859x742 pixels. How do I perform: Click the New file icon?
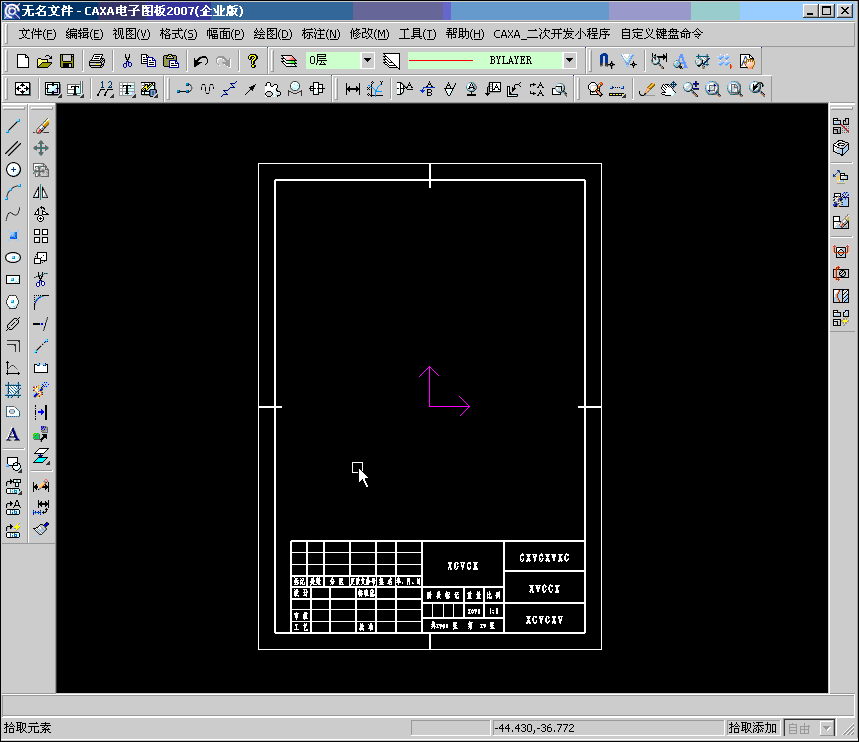pos(22,61)
